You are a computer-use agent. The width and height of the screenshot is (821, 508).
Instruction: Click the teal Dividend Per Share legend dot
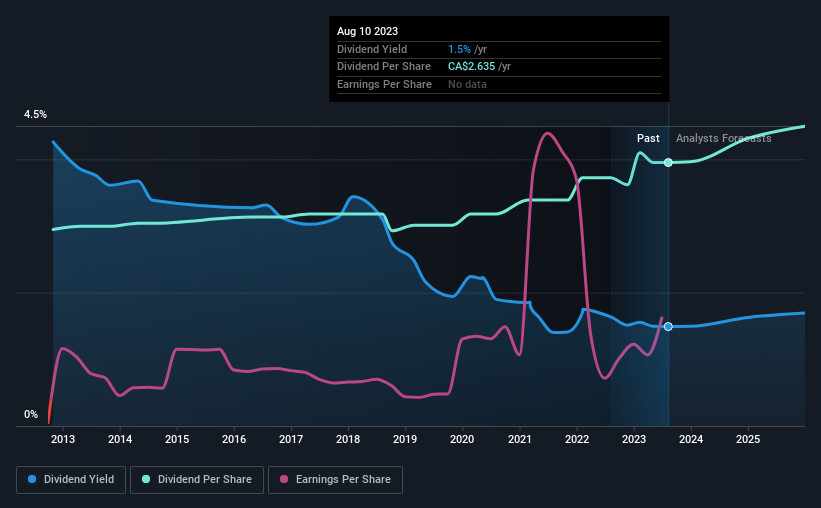(x=146, y=479)
